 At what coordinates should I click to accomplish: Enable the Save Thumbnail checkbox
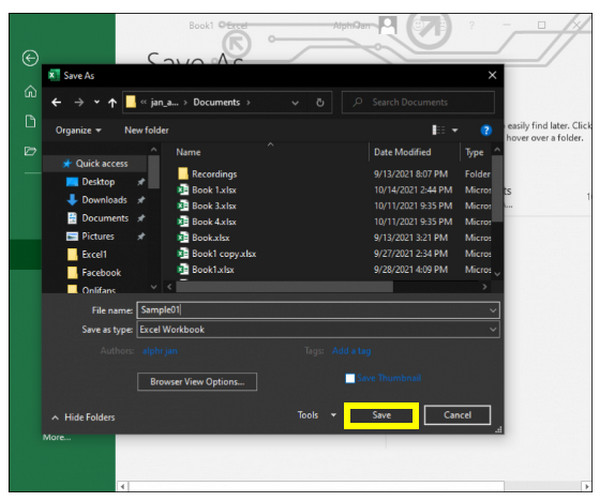point(350,378)
